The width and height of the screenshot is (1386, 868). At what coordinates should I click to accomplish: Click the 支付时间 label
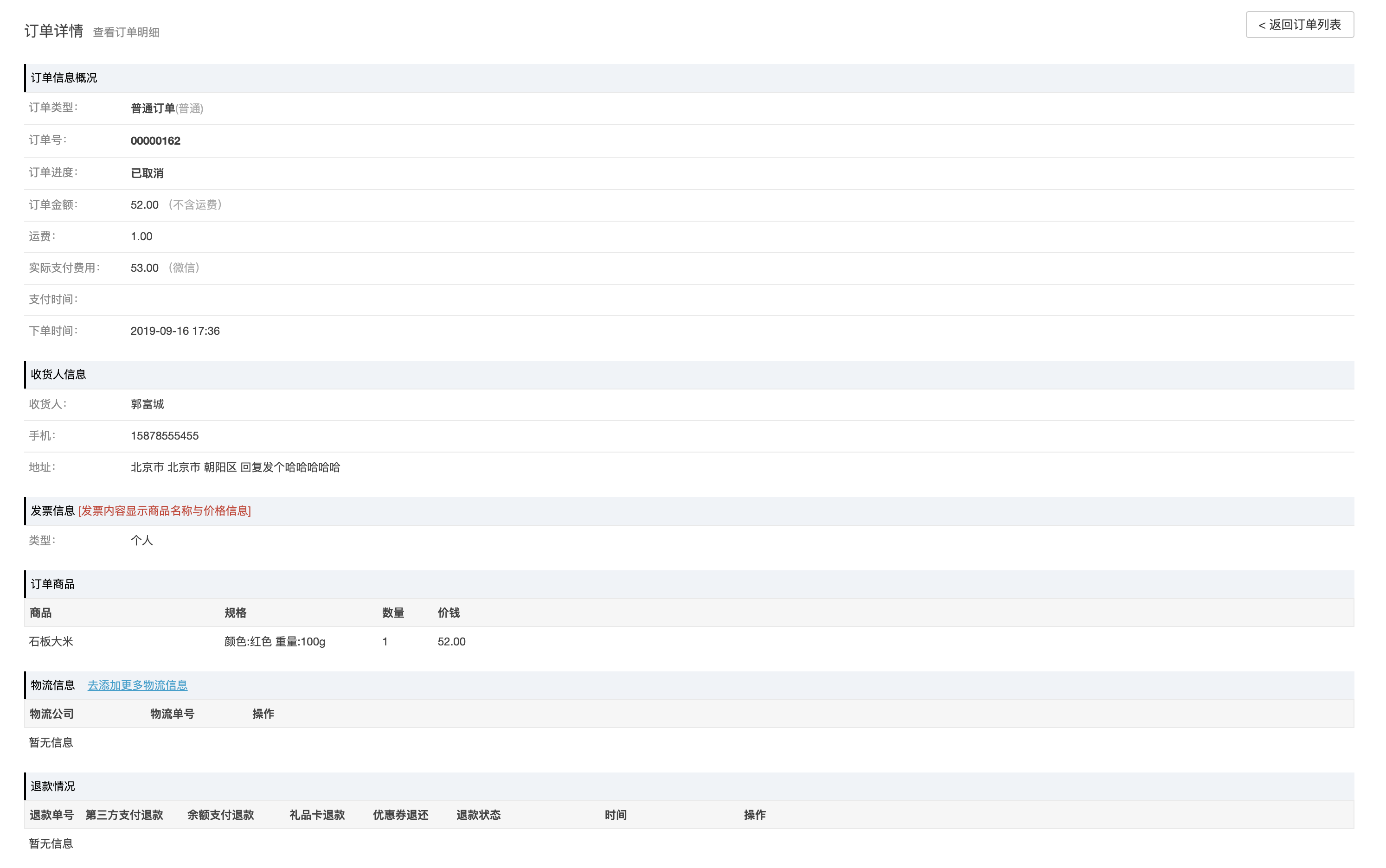[x=53, y=299]
